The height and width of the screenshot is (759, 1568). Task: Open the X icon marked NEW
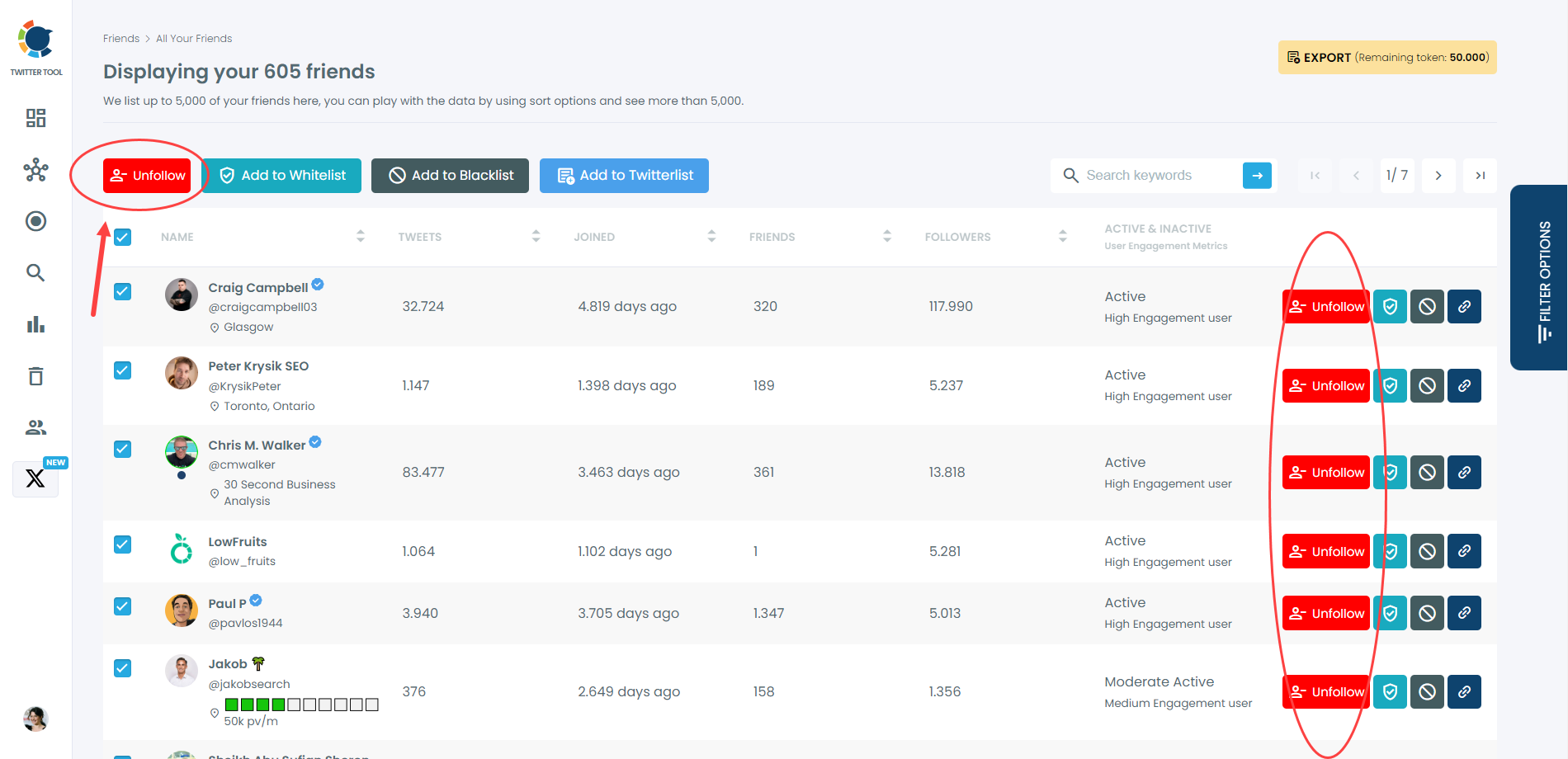(35, 478)
